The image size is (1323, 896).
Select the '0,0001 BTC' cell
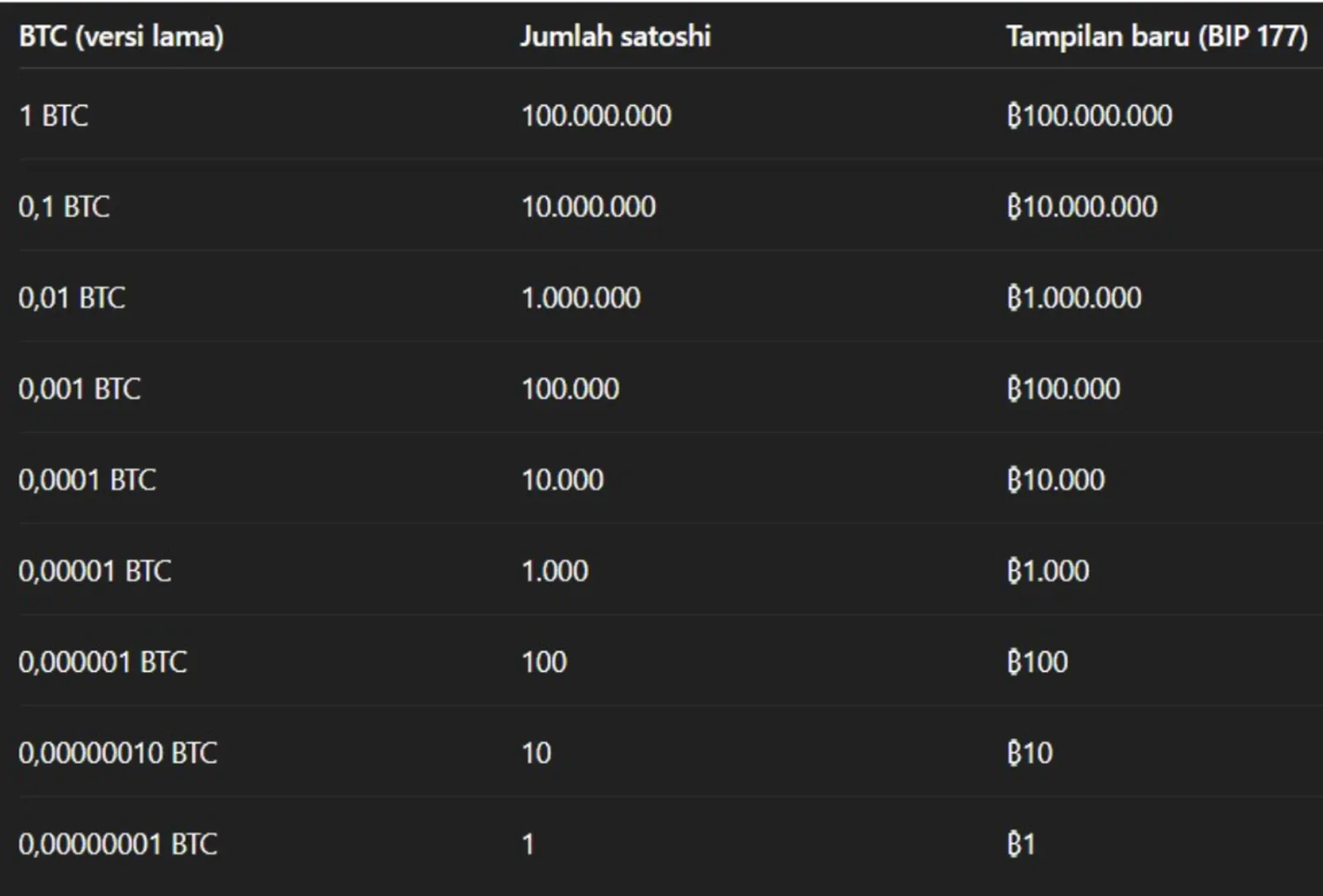[87, 479]
